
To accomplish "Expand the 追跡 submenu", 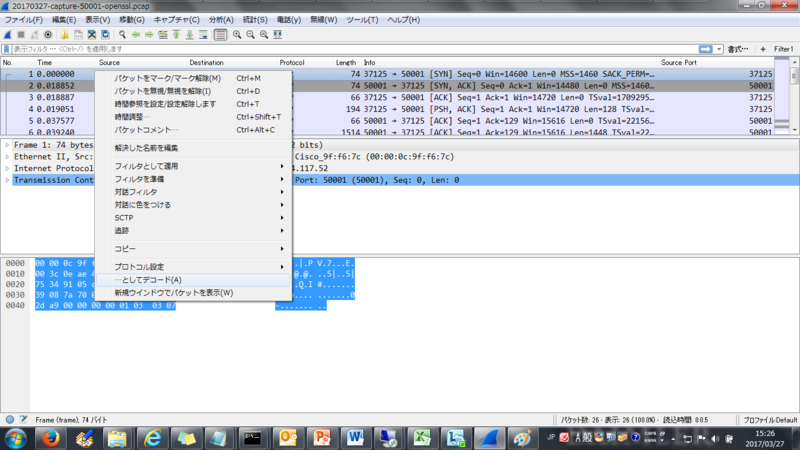I will 193,231.
